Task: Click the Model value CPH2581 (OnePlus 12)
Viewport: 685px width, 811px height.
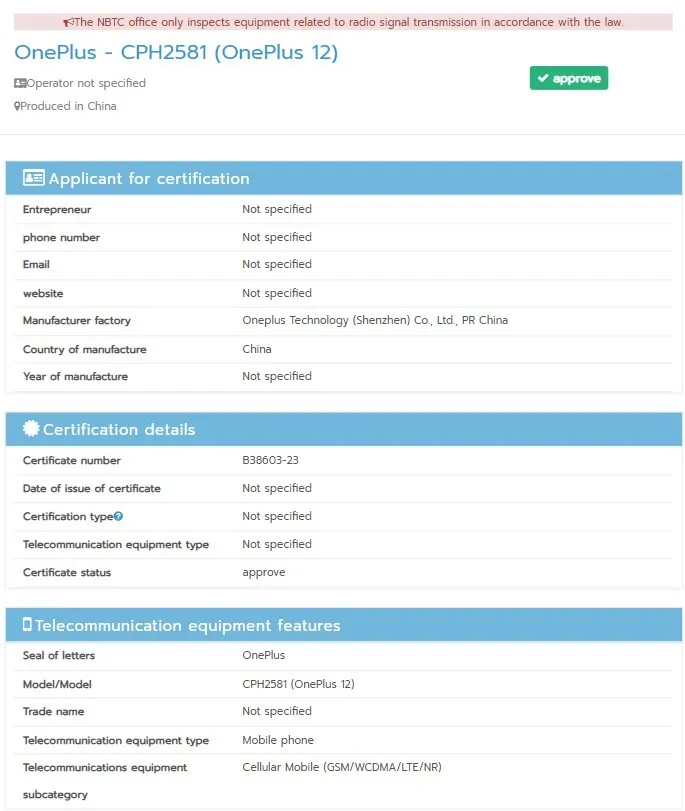Action: coord(298,684)
